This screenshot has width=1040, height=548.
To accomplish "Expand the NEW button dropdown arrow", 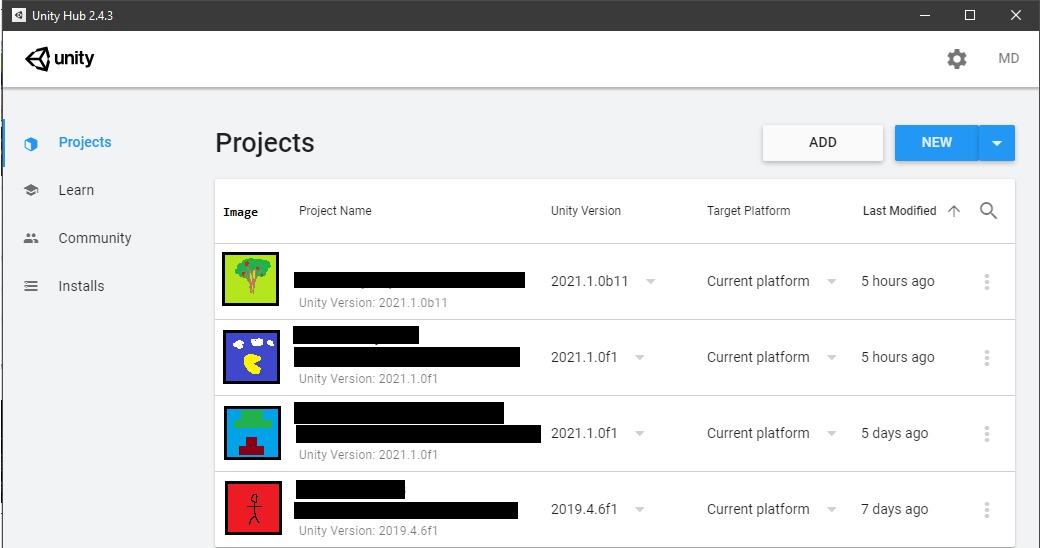I will 996,143.
